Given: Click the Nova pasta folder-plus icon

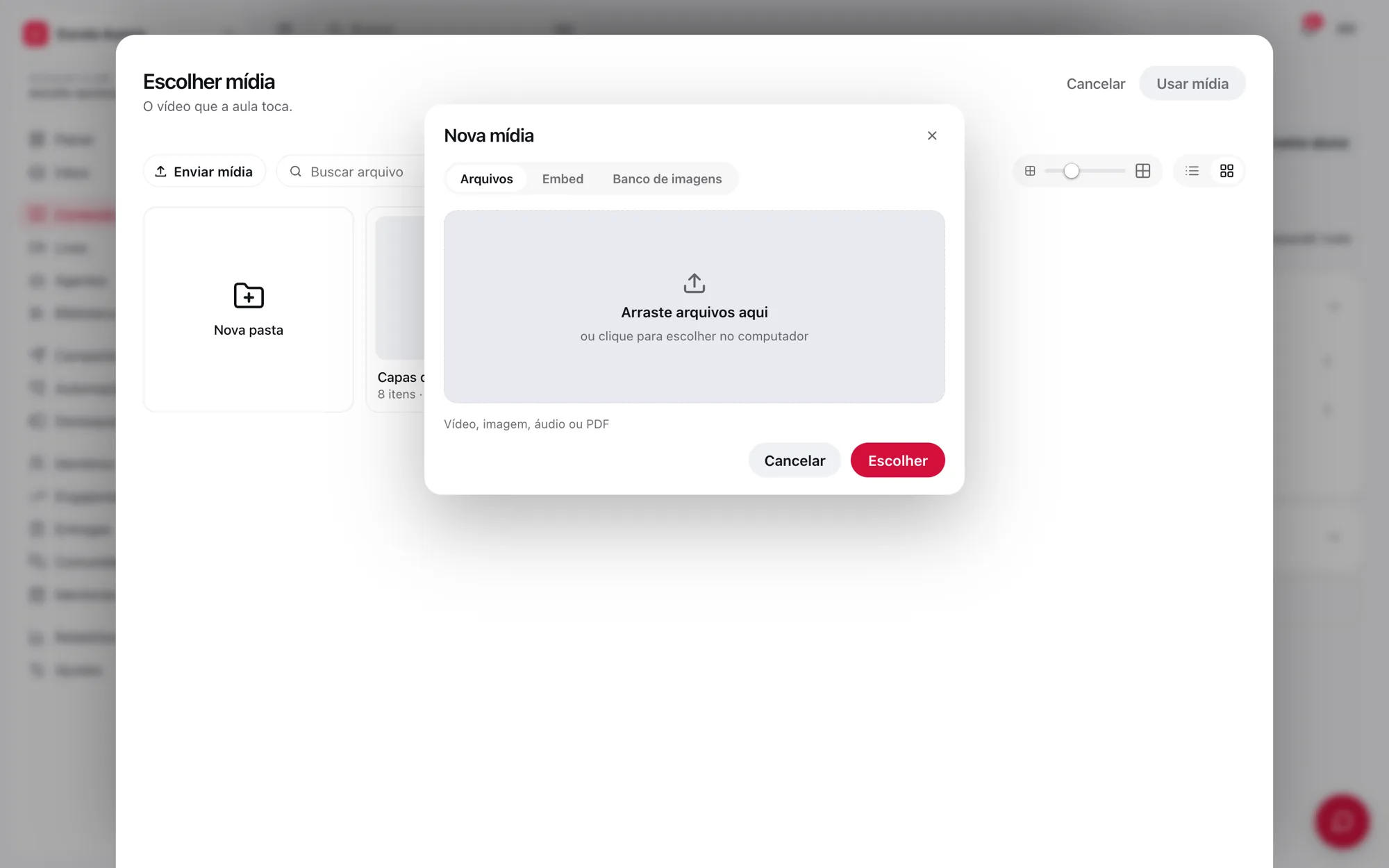Looking at the screenshot, I should click(249, 296).
